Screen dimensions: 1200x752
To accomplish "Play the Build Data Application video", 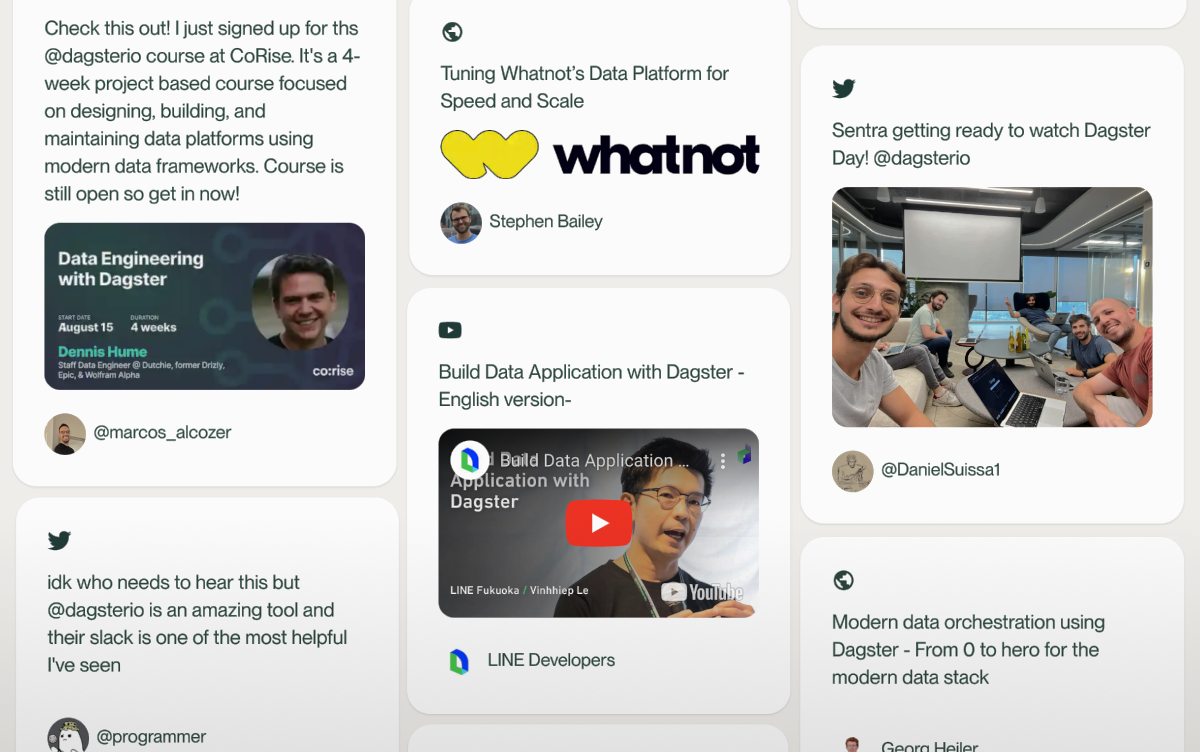I will click(598, 523).
